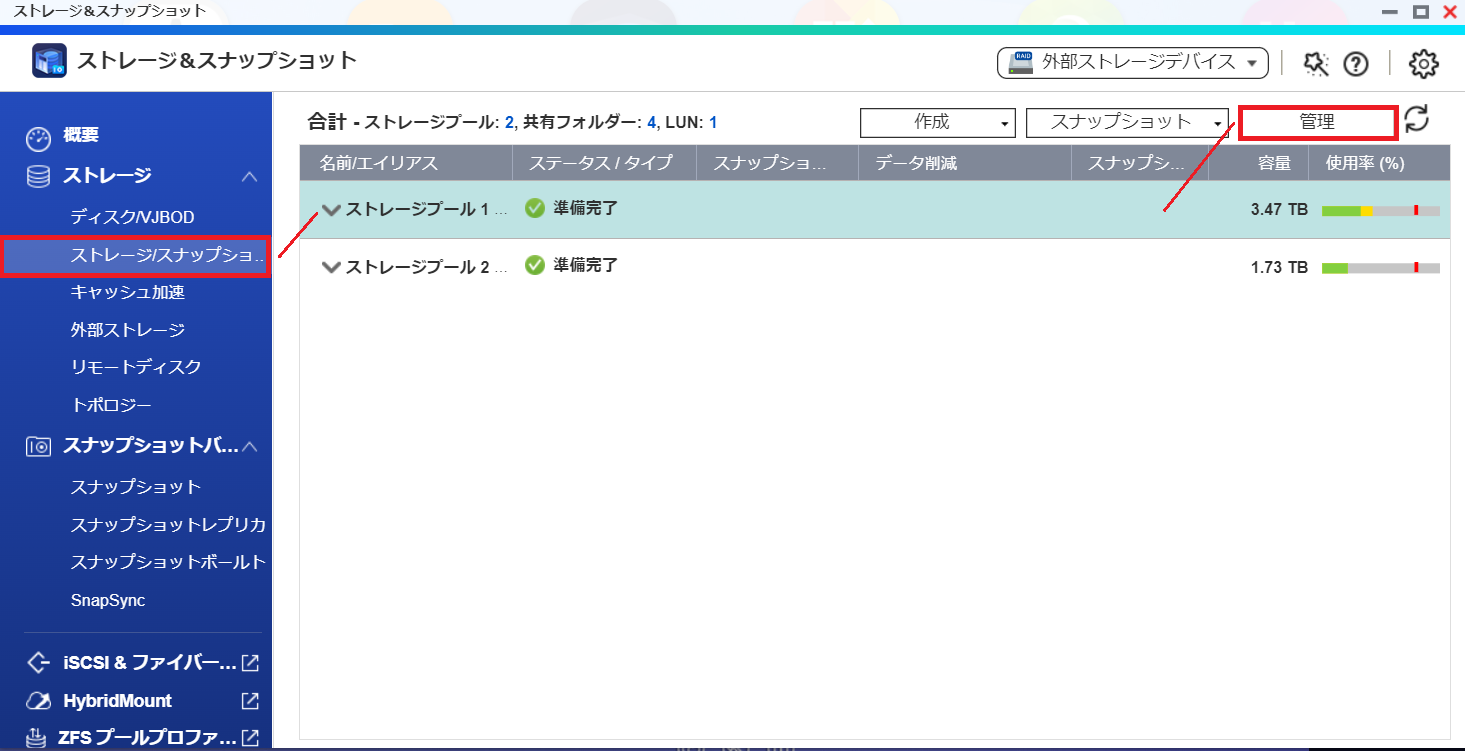Click the 管理 button
Image resolution: width=1465 pixels, height=751 pixels.
click(x=1317, y=122)
